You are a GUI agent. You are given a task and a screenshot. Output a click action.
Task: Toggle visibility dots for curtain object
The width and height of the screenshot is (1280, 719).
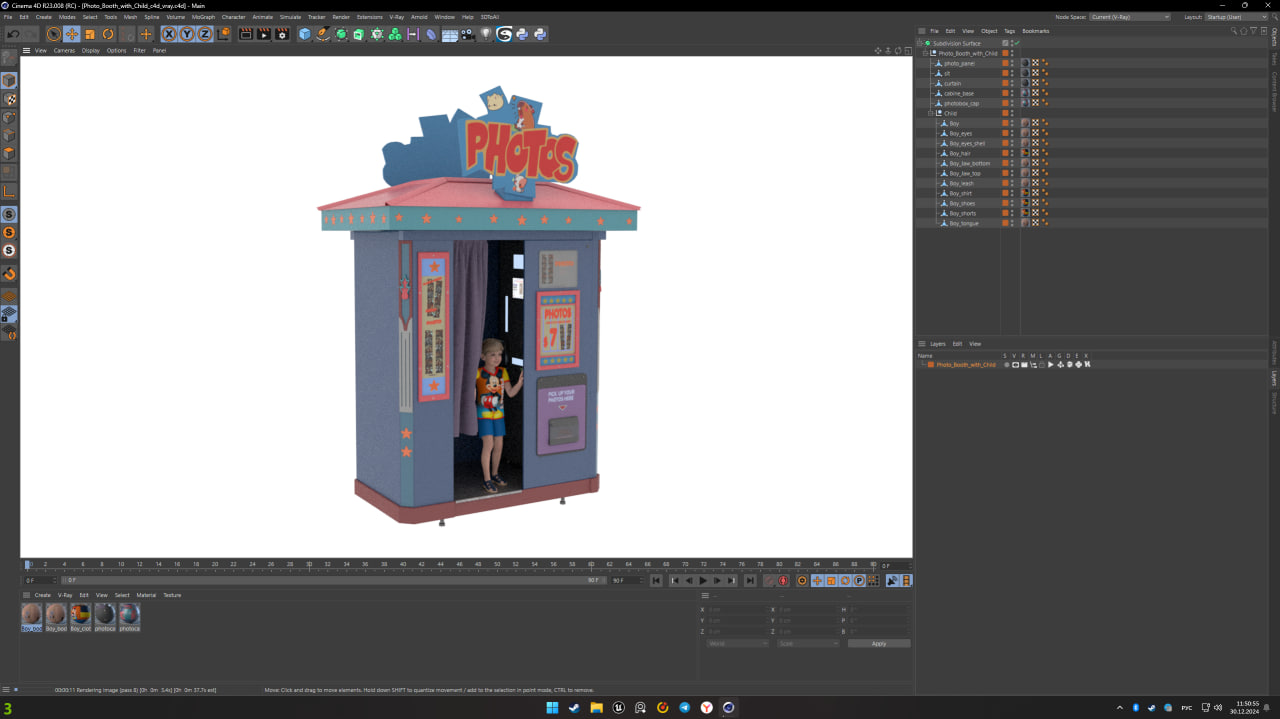pos(1012,83)
